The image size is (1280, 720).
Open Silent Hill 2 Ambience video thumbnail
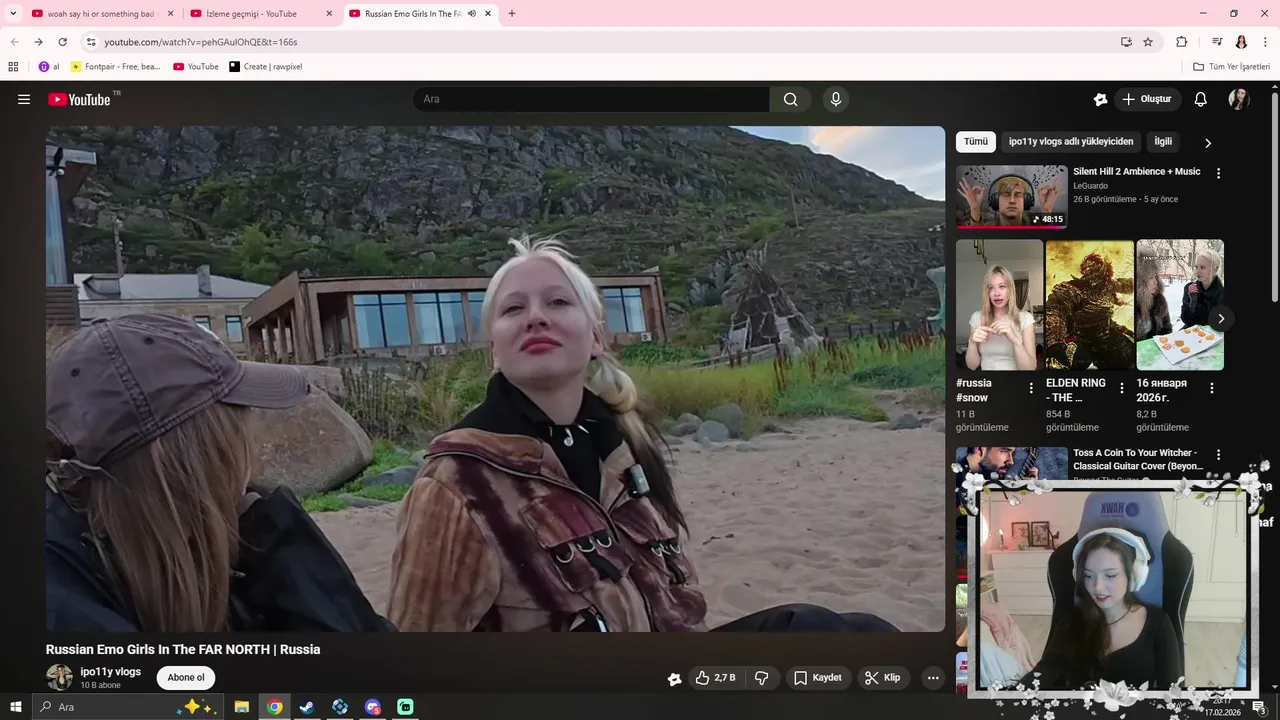pyautogui.click(x=1011, y=197)
